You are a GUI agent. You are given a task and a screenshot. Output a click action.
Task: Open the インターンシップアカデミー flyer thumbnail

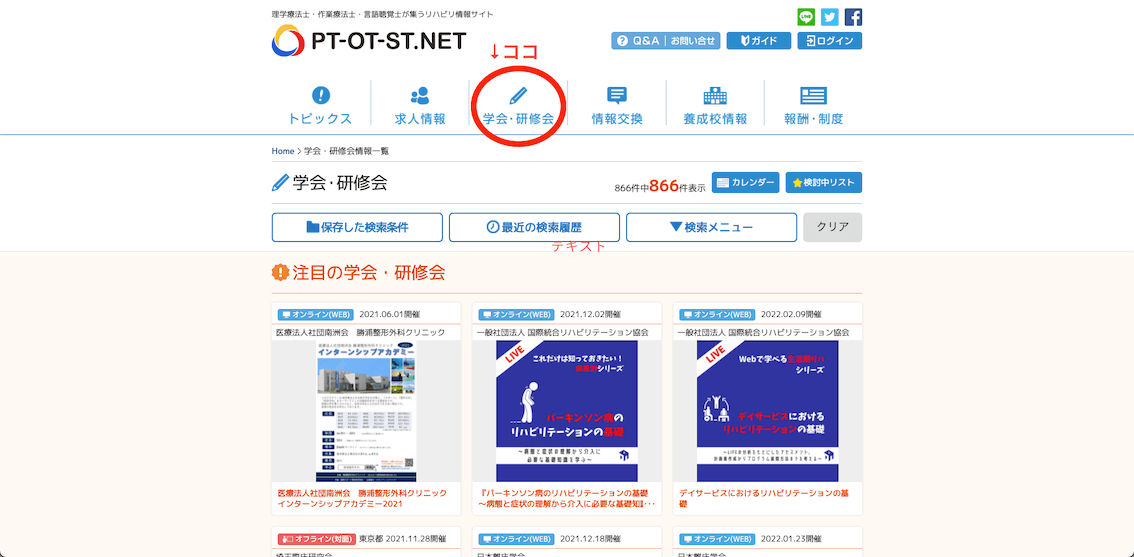click(367, 411)
